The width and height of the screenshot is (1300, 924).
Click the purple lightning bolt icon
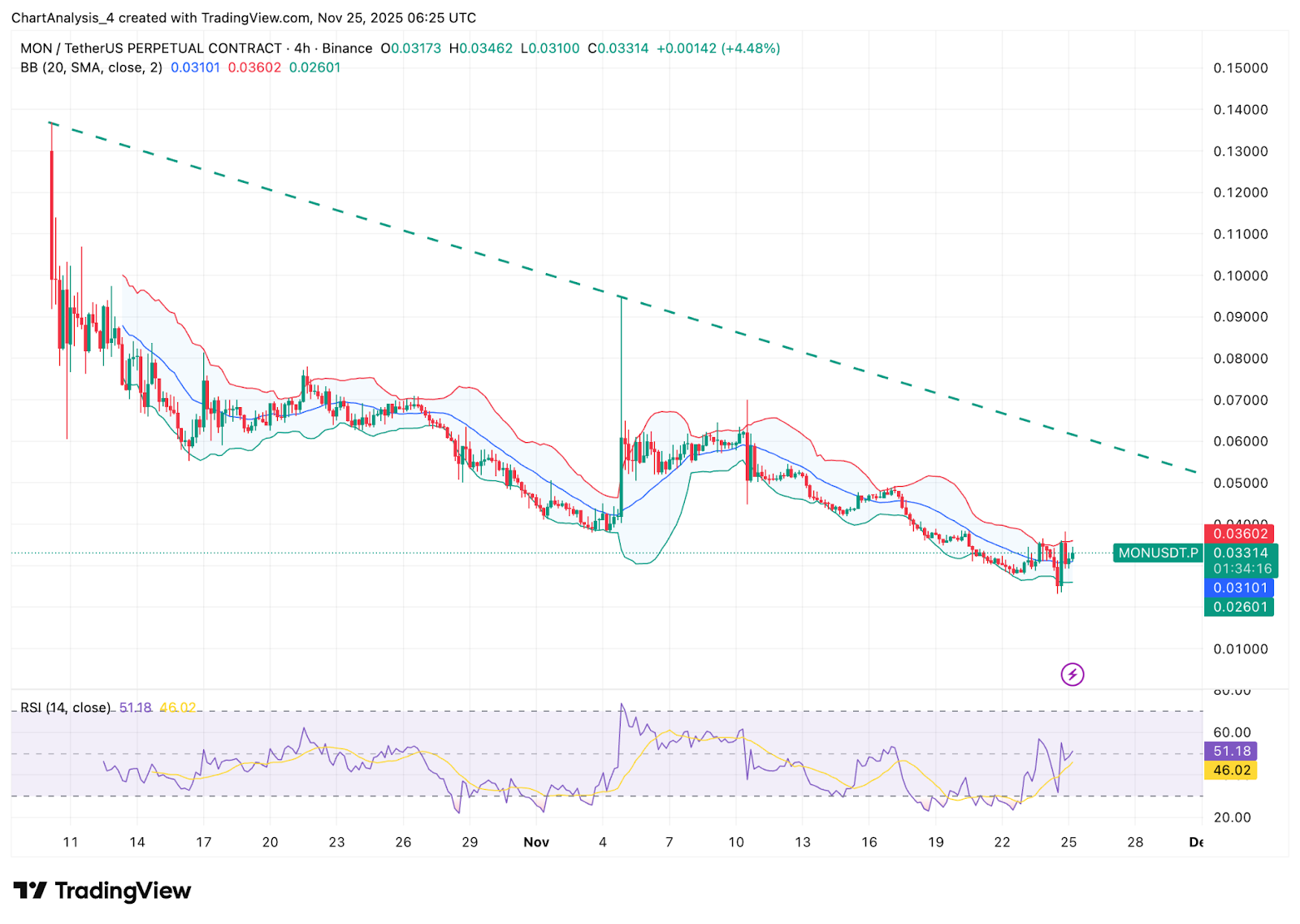1072,675
